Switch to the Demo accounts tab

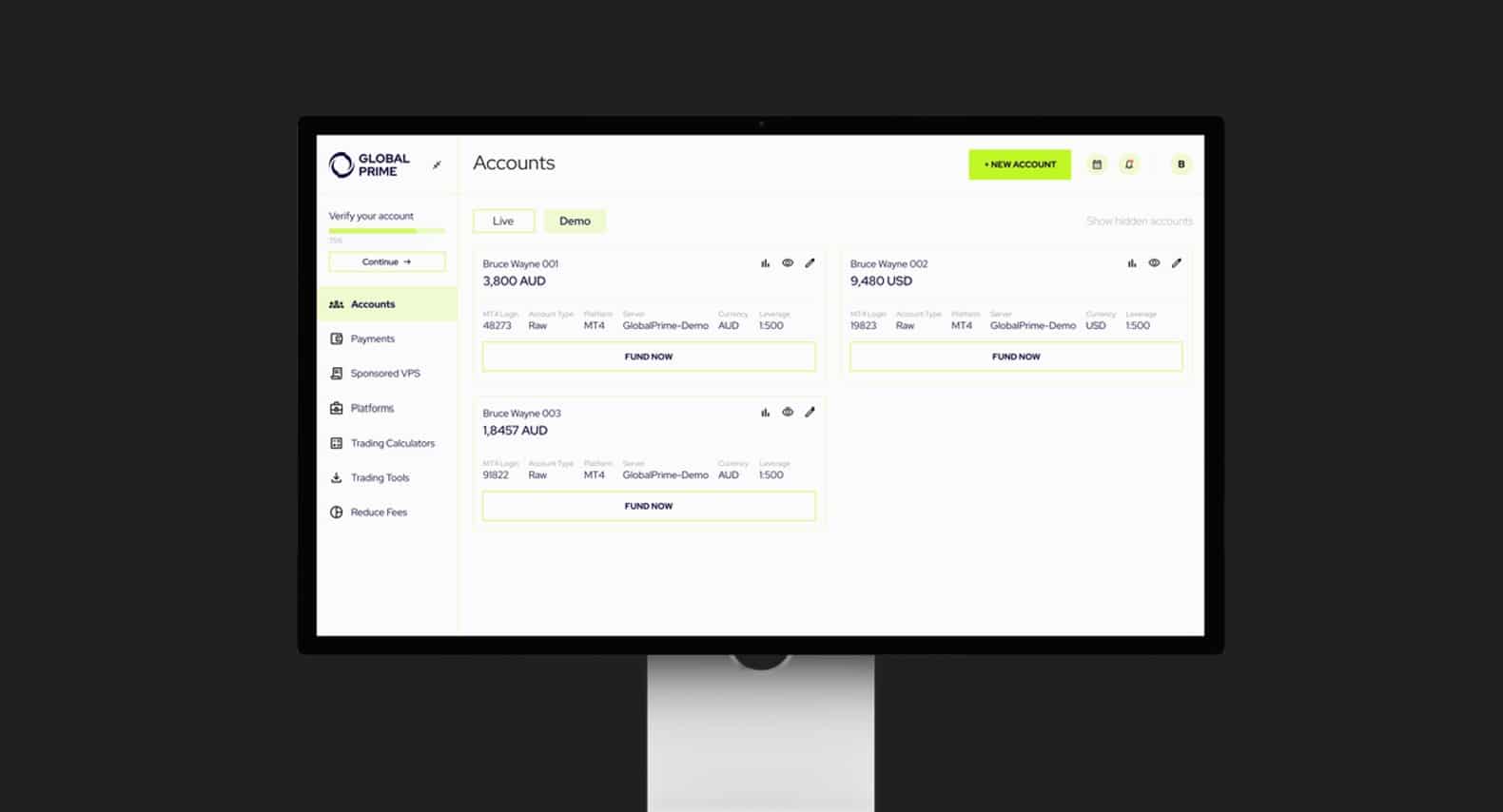[575, 222]
